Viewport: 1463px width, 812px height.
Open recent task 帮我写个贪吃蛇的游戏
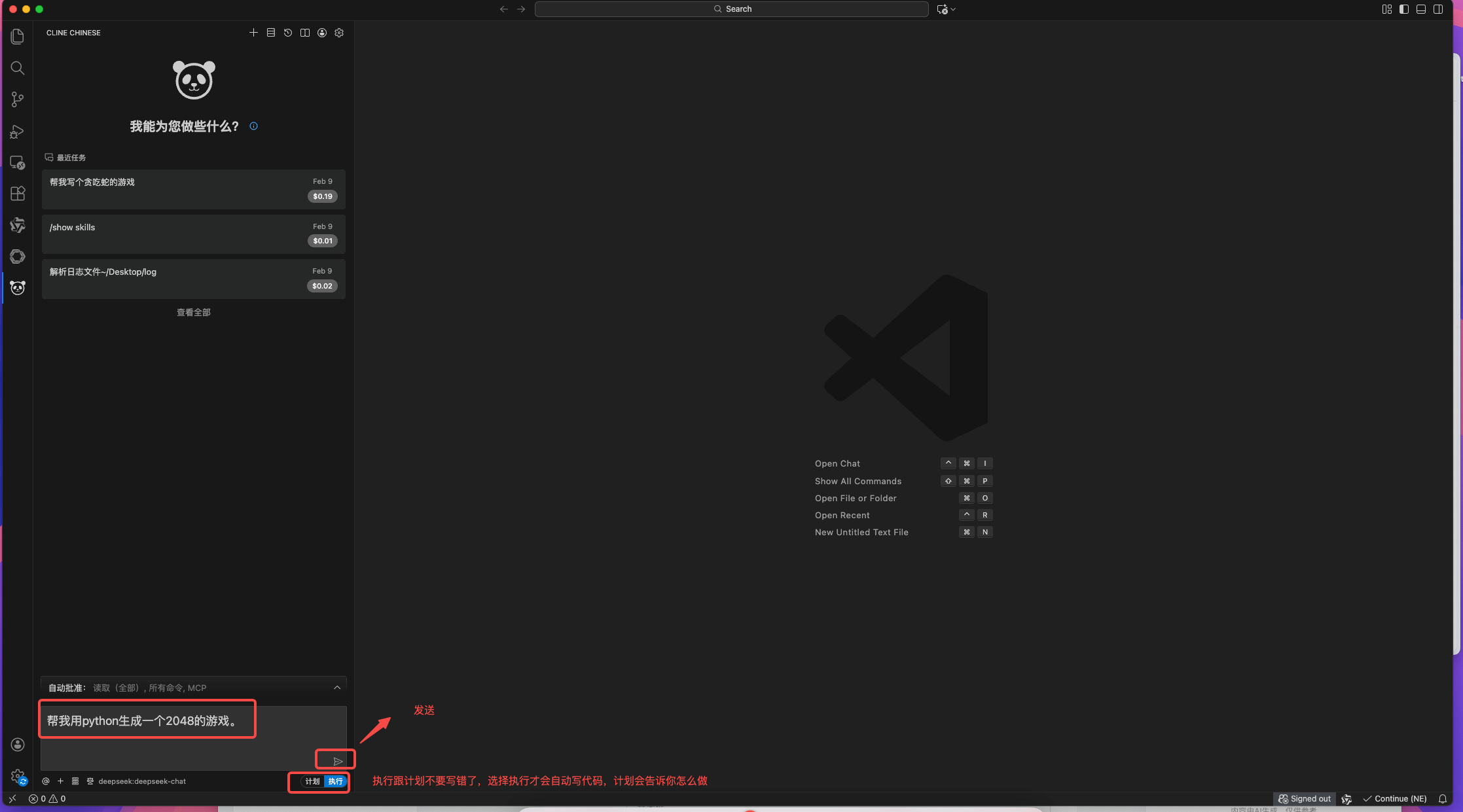coord(193,189)
